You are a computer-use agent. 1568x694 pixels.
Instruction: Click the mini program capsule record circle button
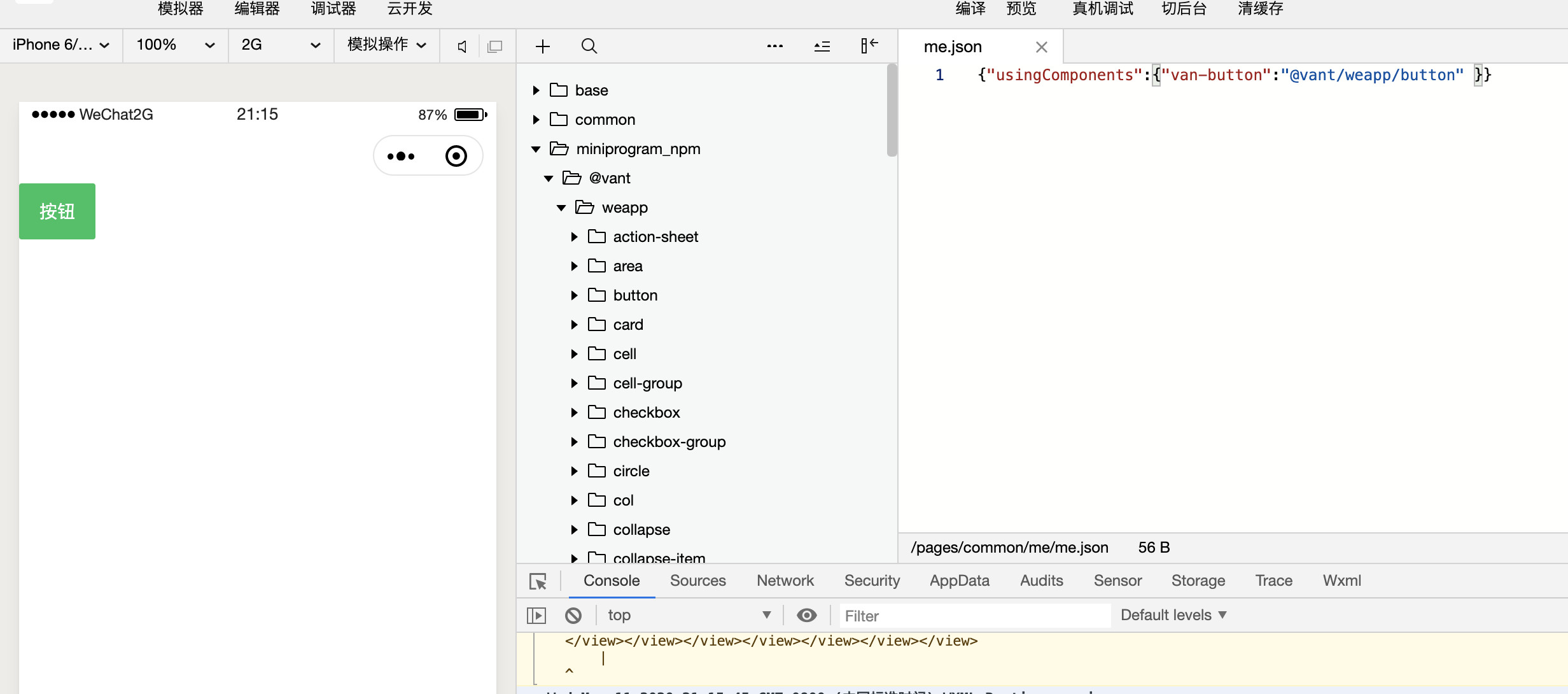(456, 156)
